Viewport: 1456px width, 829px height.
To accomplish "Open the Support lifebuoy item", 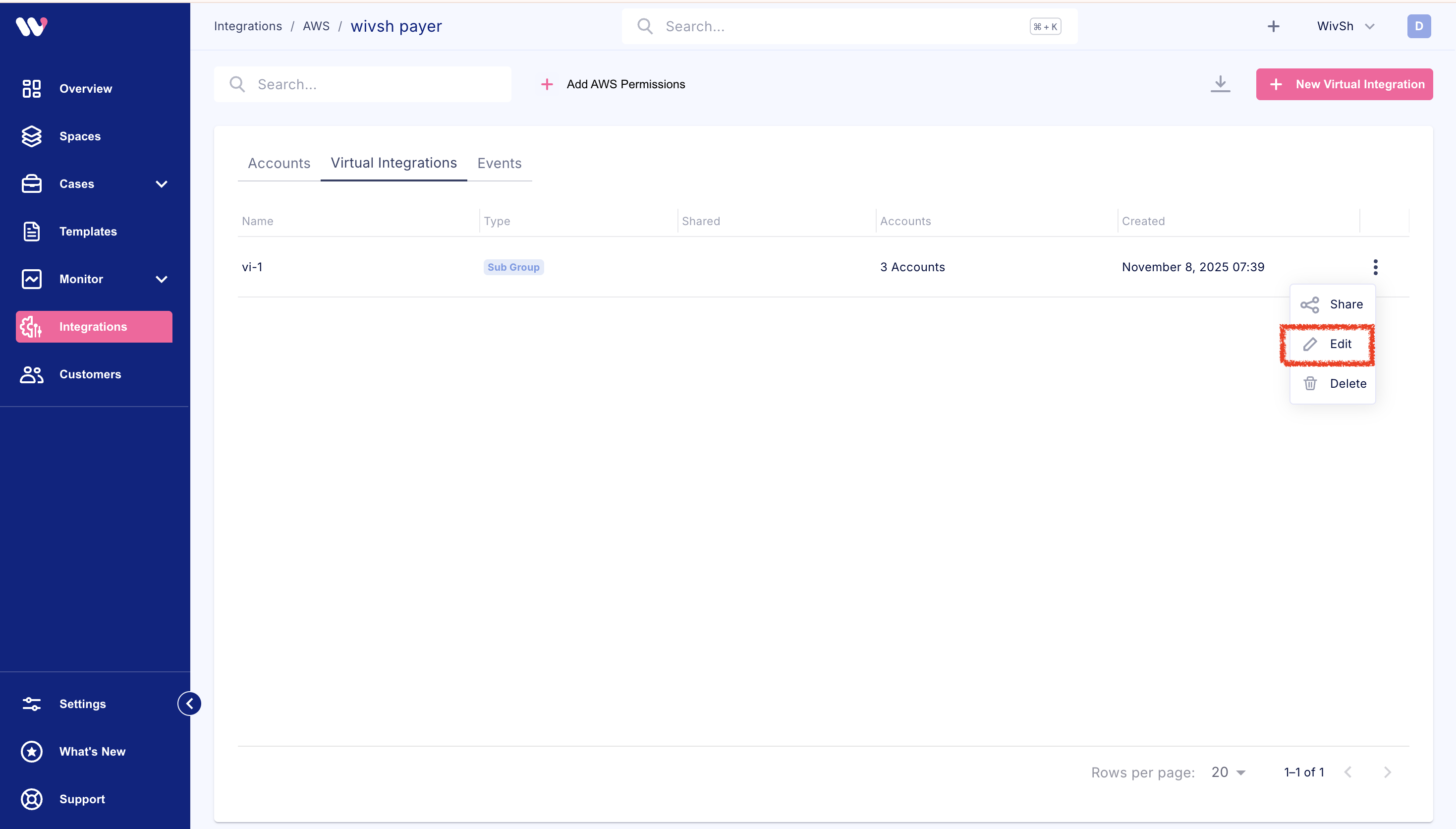I will 82,799.
